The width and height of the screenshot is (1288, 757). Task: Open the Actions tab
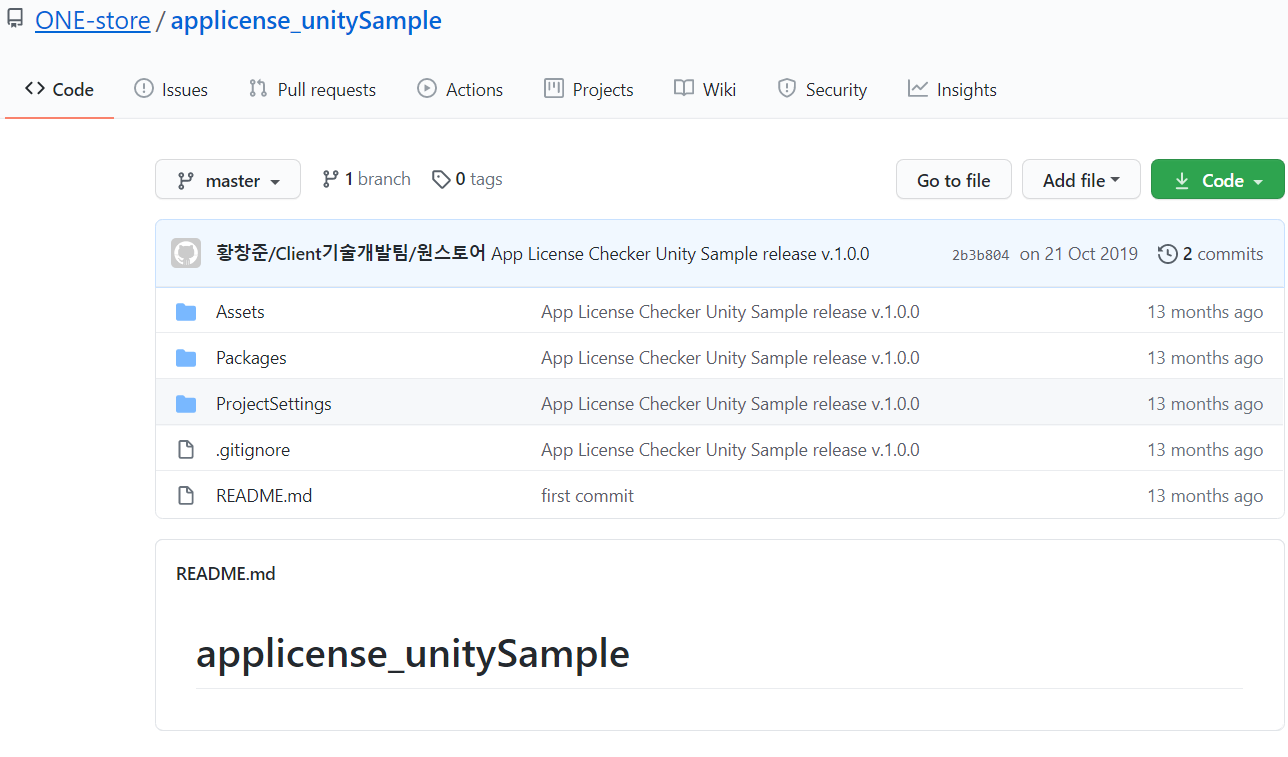pos(460,89)
